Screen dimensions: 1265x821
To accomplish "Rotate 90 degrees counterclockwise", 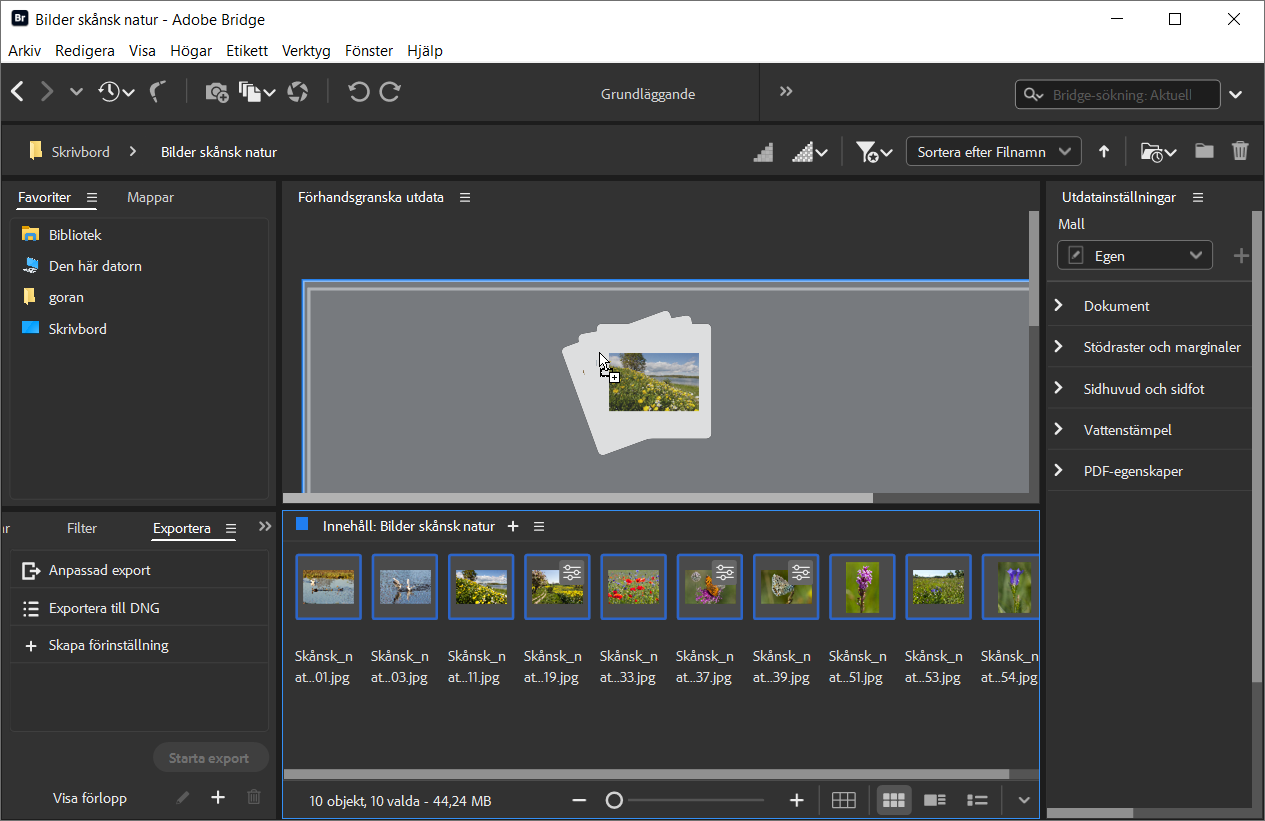I will coord(358,92).
